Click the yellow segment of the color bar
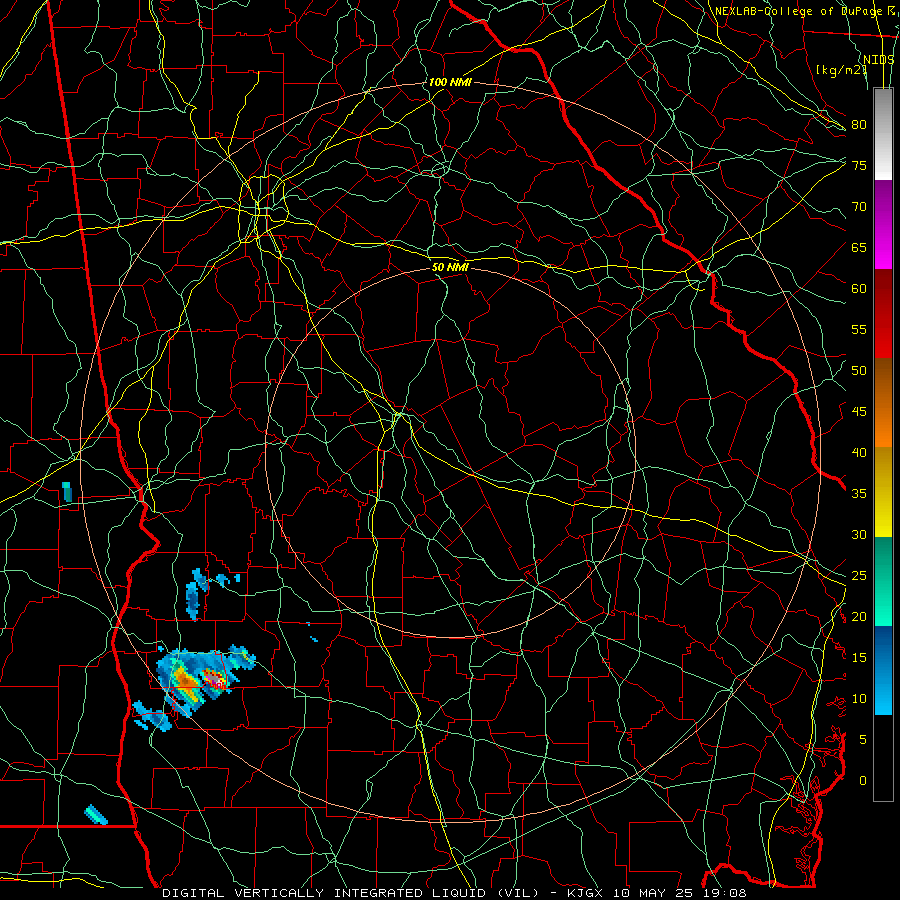 (x=883, y=492)
